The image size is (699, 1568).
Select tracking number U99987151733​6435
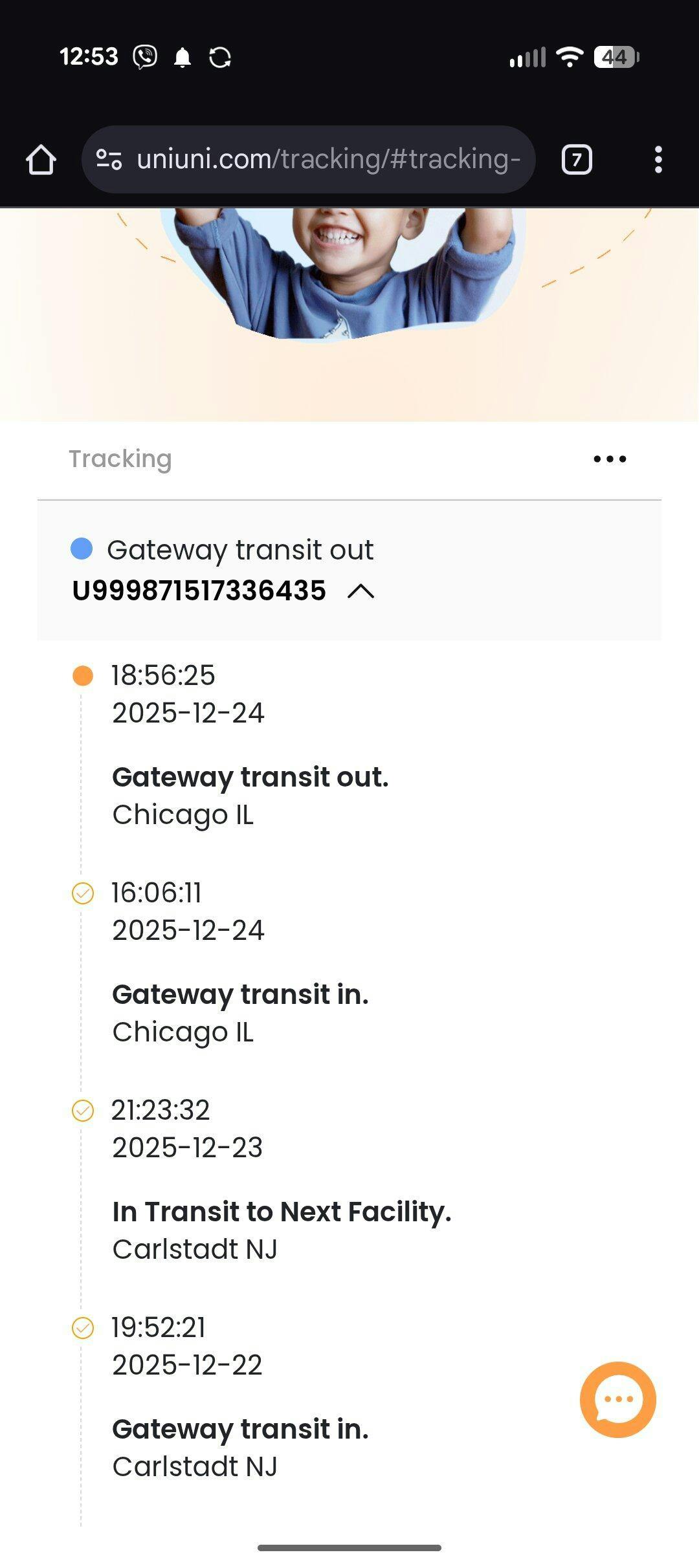click(x=199, y=591)
